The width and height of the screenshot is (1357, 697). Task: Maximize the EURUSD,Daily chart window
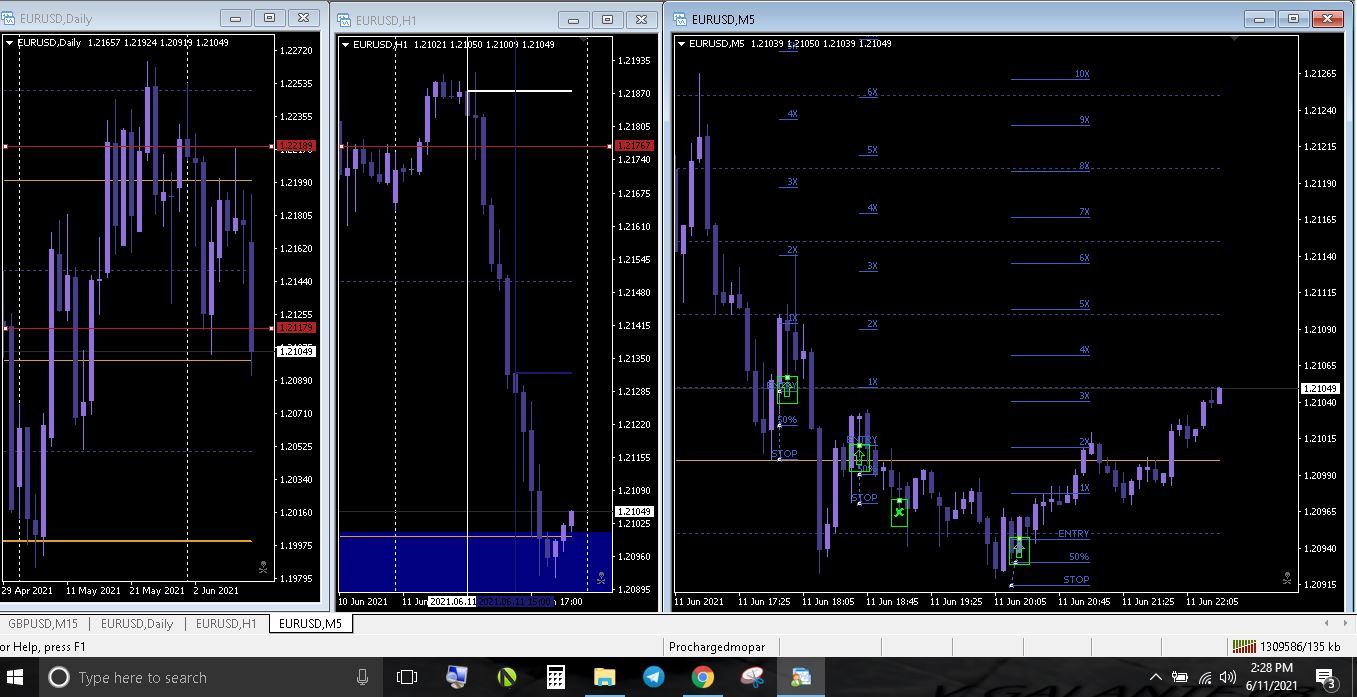[x=269, y=18]
